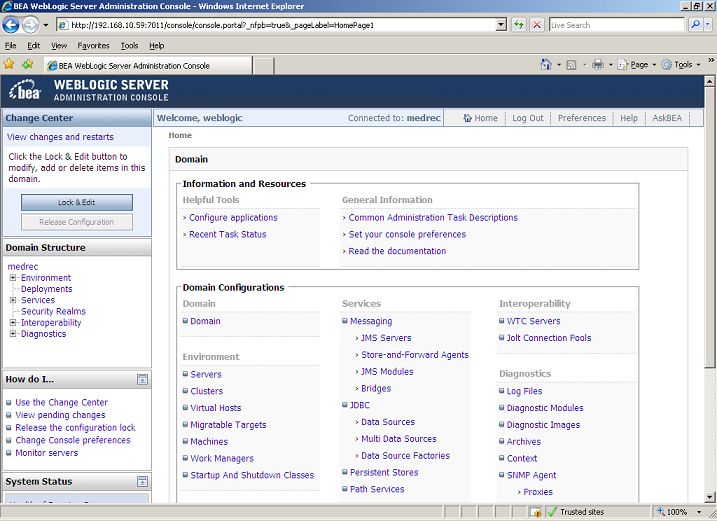The height and width of the screenshot is (521, 717).
Task: Click the Lock & Edit button
Action: (x=77, y=202)
